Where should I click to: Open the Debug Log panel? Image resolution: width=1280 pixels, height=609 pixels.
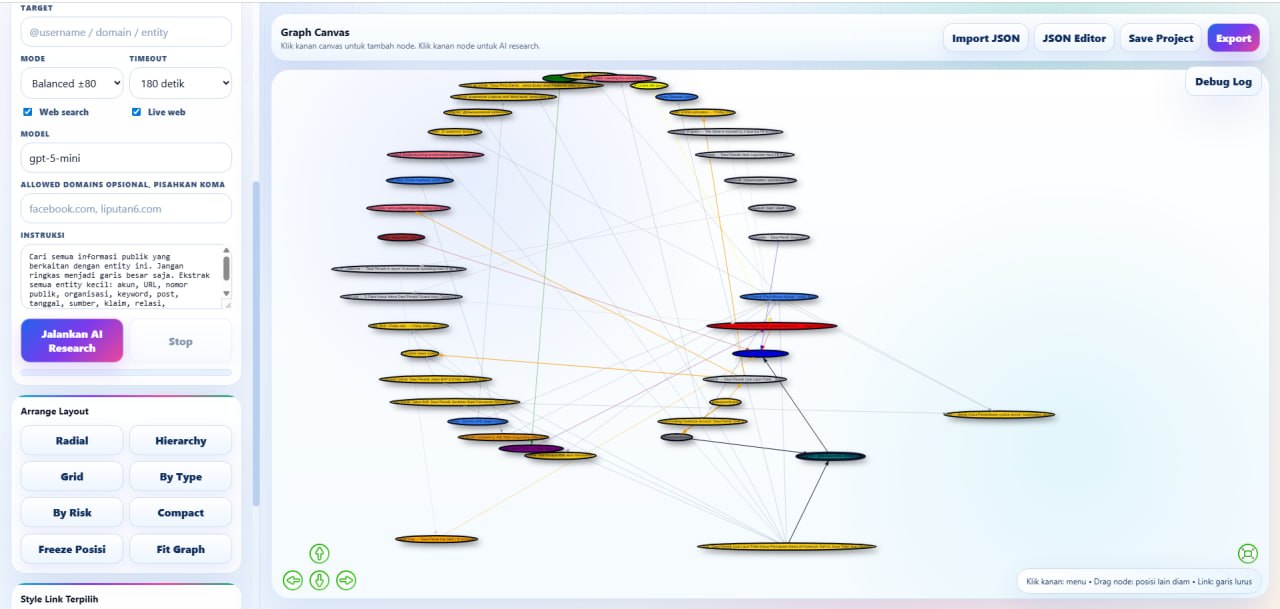[1223, 81]
